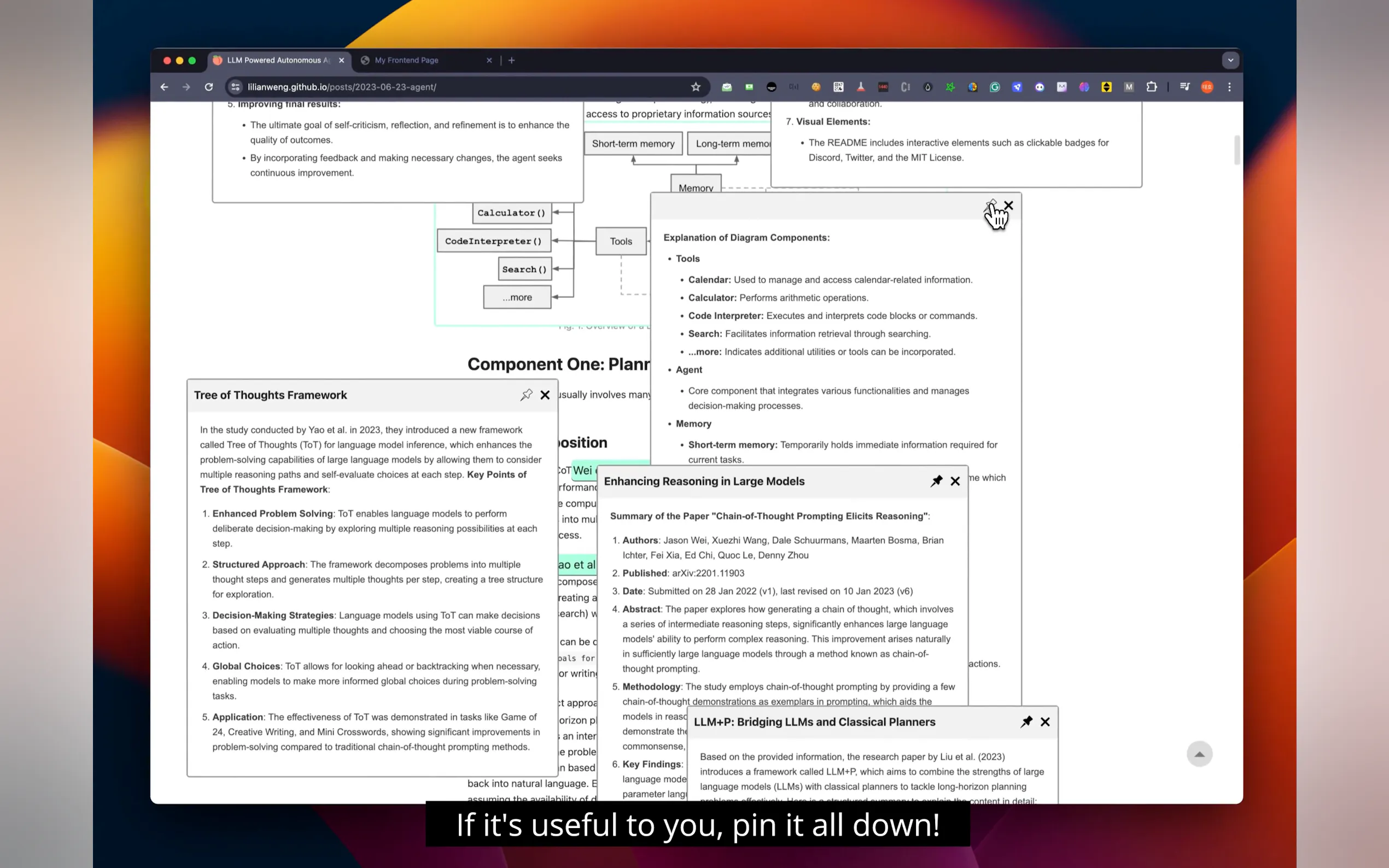This screenshot has height=868, width=1389.
Task: Bookmark this page with the star icon
Action: click(696, 87)
